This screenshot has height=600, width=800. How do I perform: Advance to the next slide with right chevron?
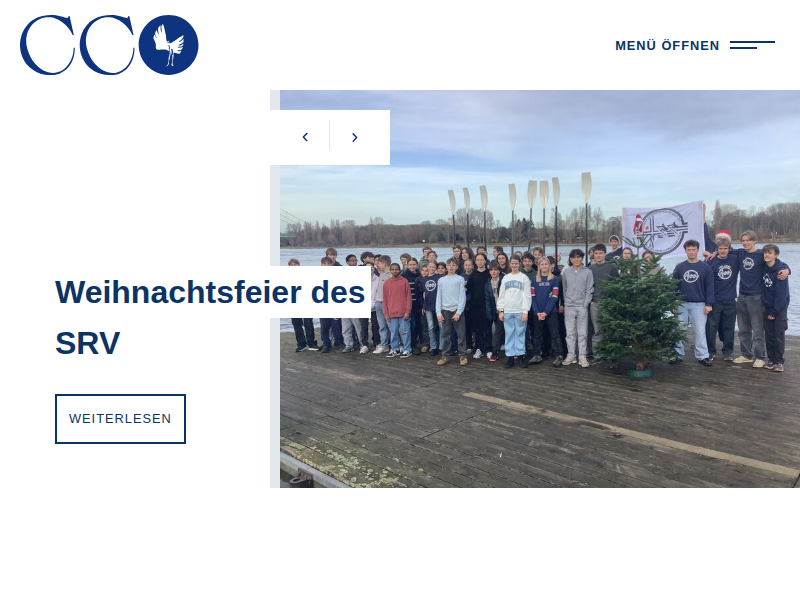tap(355, 137)
